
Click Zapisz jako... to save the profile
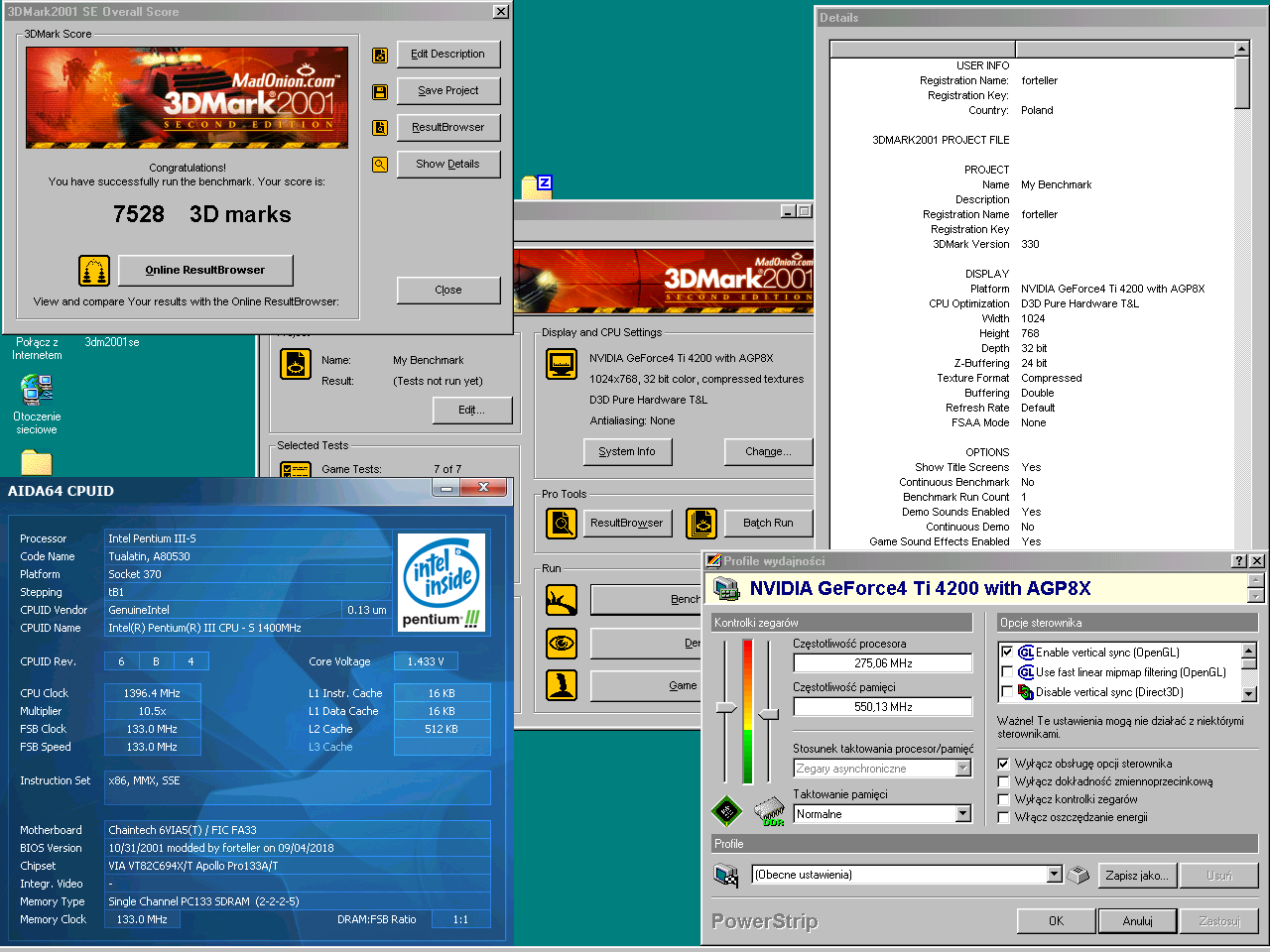coord(1137,876)
